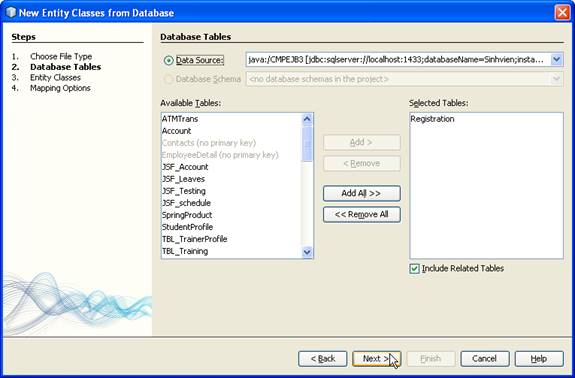Click the Data Source combo box field
Viewport: 575px width, 378px height.
point(404,60)
